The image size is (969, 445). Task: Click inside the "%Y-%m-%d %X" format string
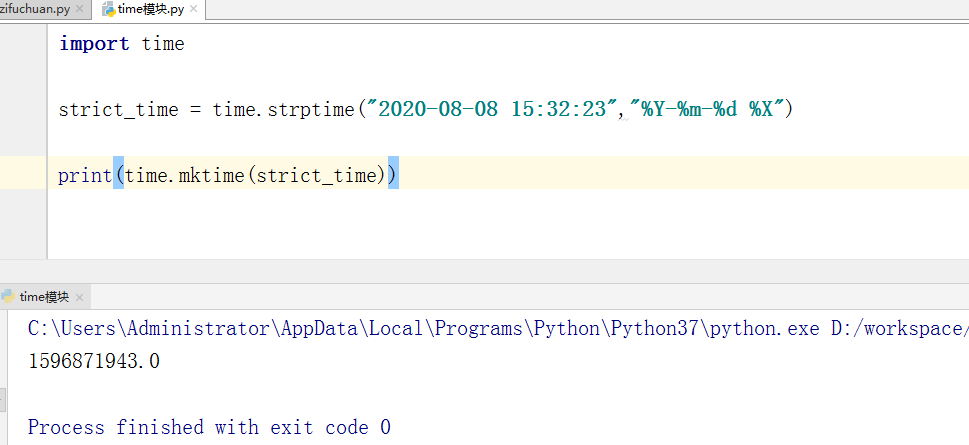[x=710, y=109]
